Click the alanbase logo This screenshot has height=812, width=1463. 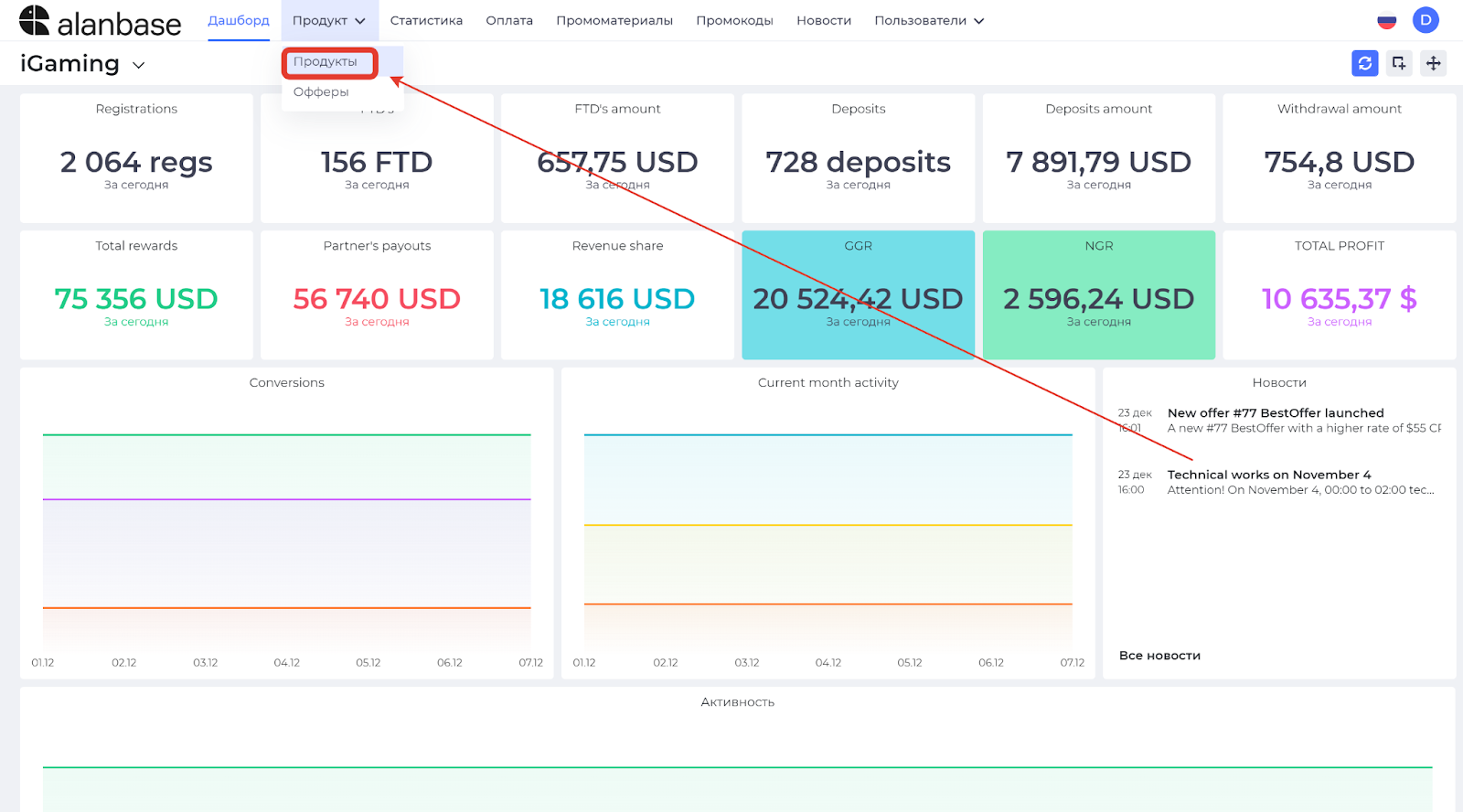tap(101, 21)
